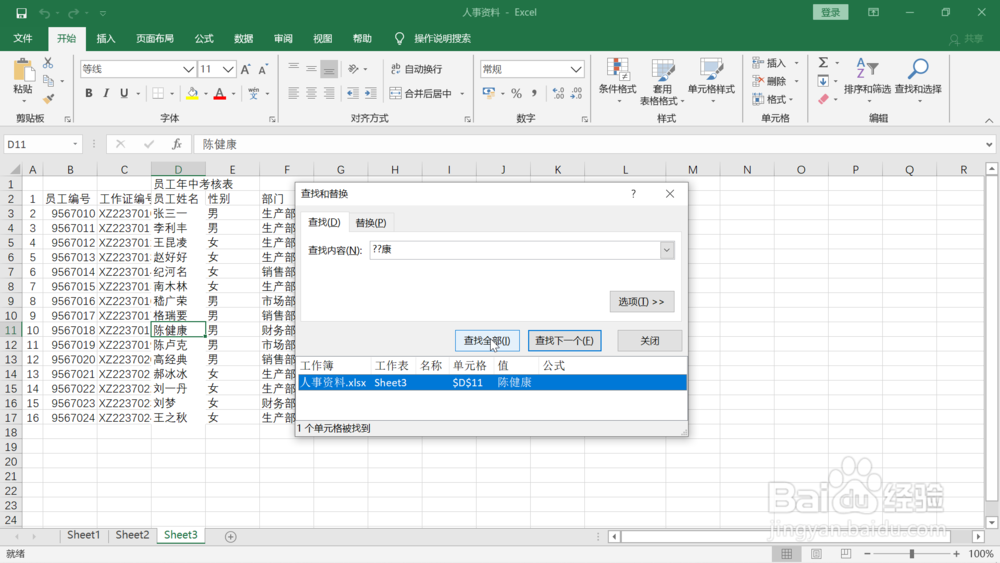Open the font name dropdown
This screenshot has height=563, width=1000.
pos(188,69)
